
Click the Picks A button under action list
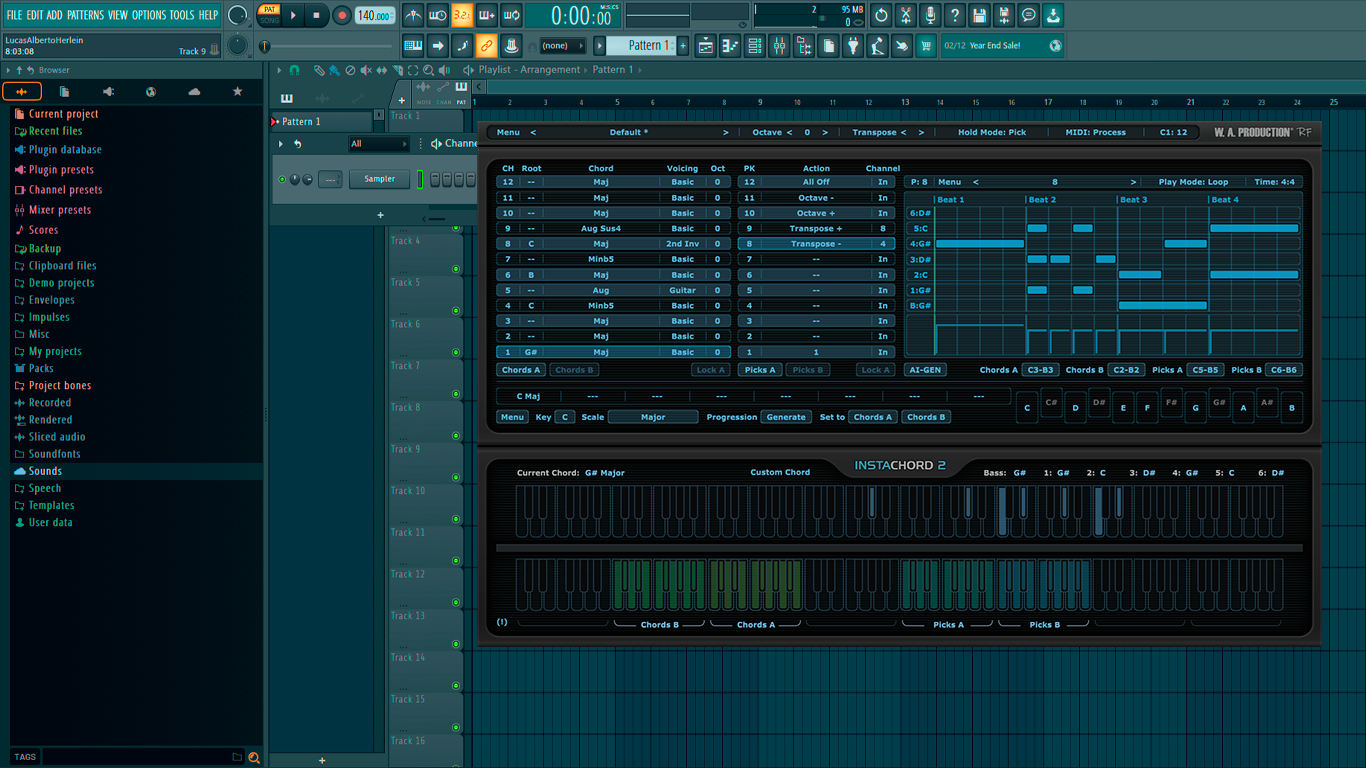click(761, 370)
